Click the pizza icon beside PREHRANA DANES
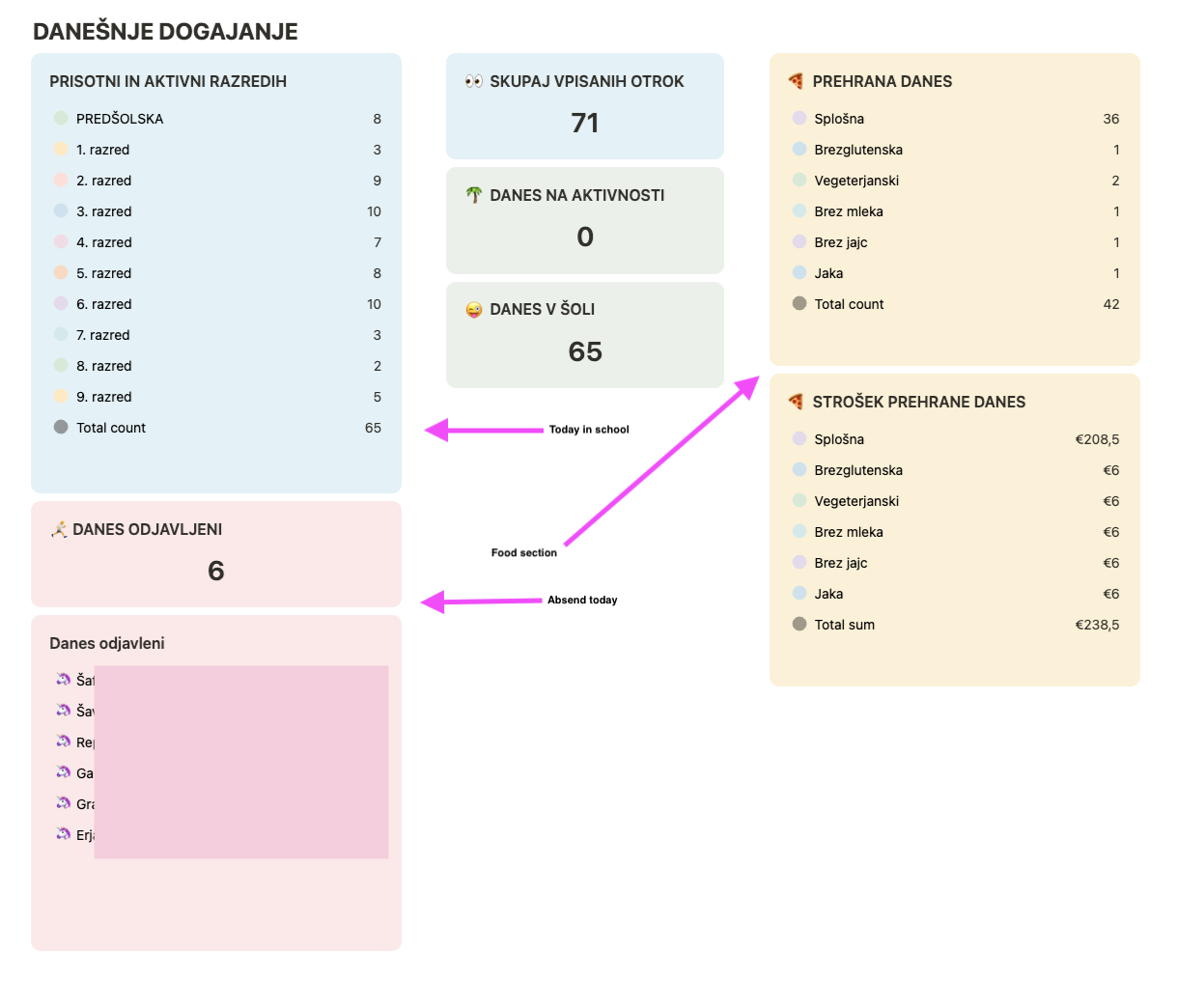Screen dimensions: 1204x1007 [x=796, y=81]
